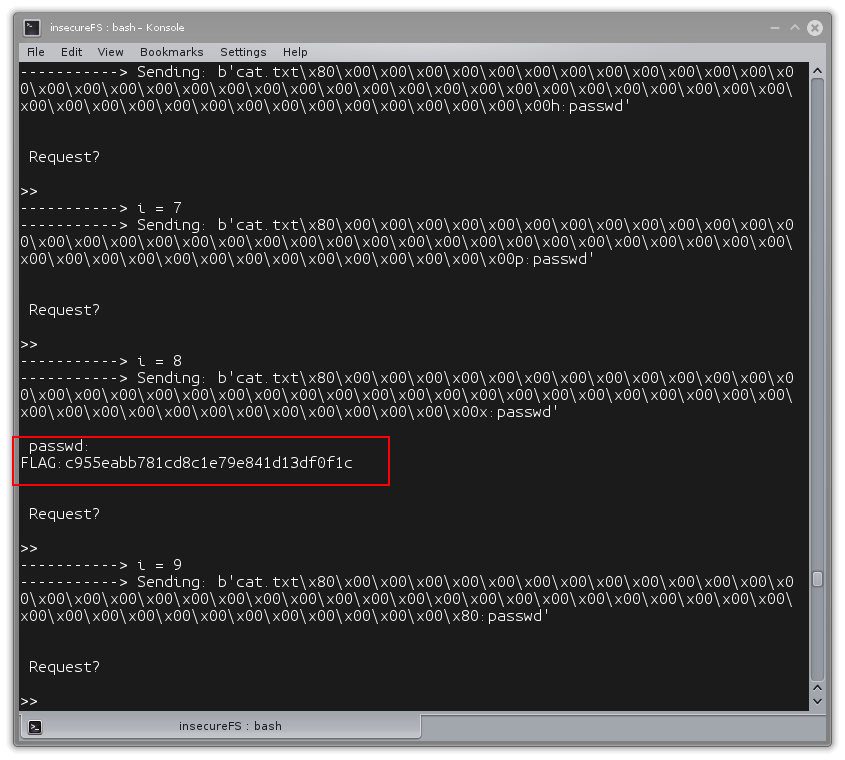Viewport: 845px width, 760px height.
Task: Click the last ">>" prompt in terminal
Action: 29,701
